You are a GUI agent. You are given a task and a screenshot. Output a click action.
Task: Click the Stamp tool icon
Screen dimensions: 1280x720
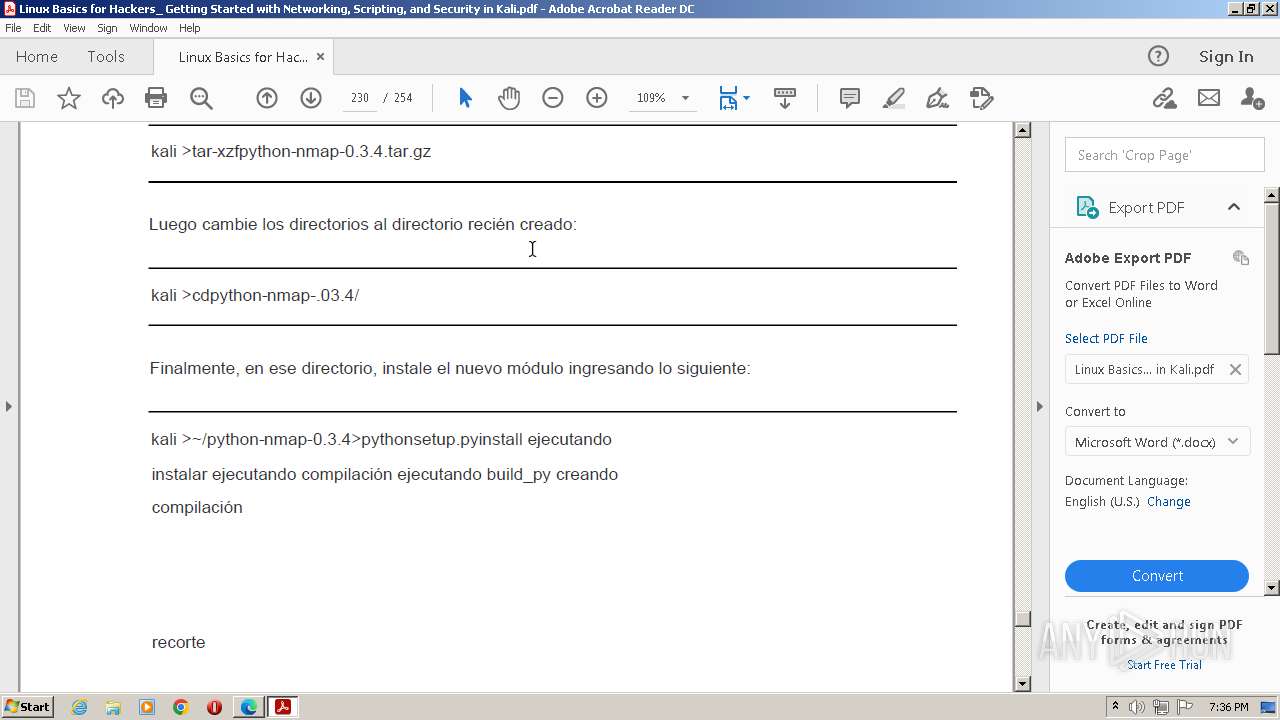[x=981, y=98]
